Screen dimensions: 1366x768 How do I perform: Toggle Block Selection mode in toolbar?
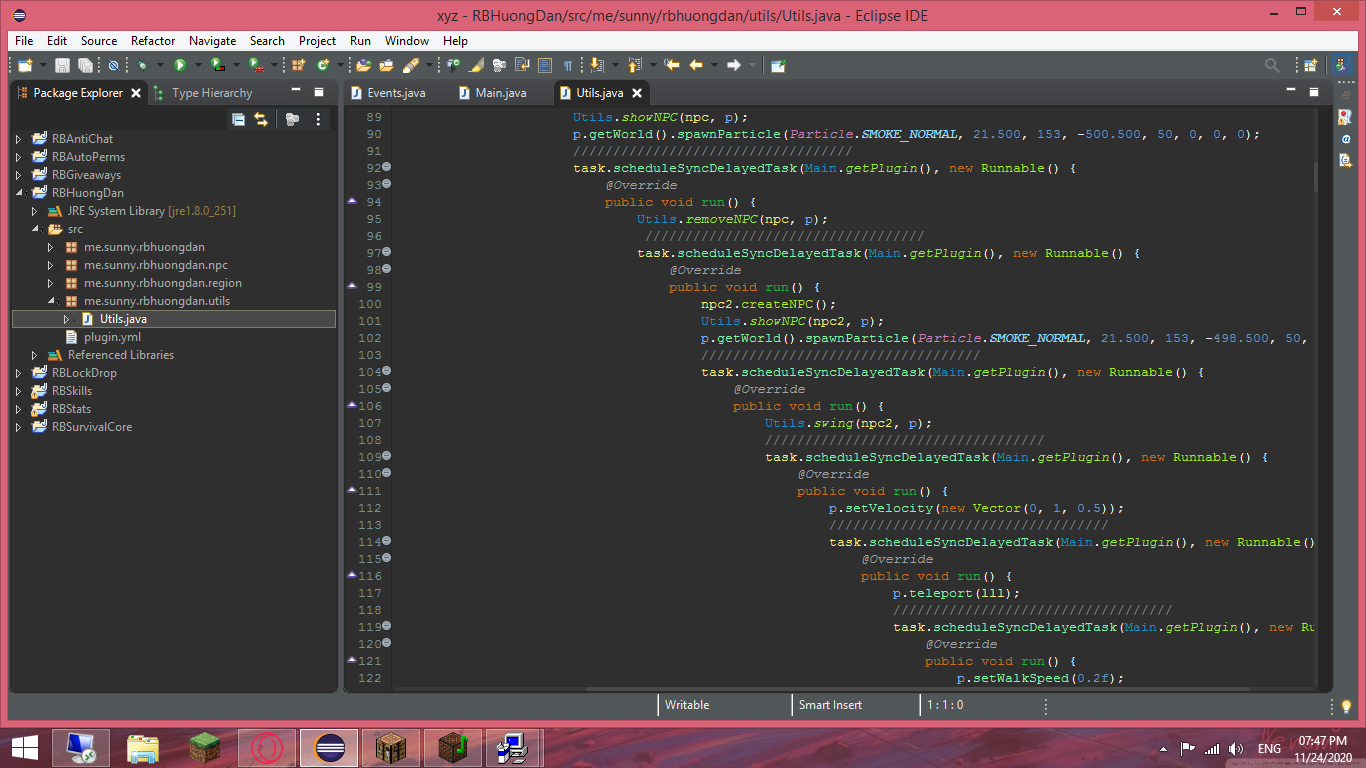coord(545,65)
